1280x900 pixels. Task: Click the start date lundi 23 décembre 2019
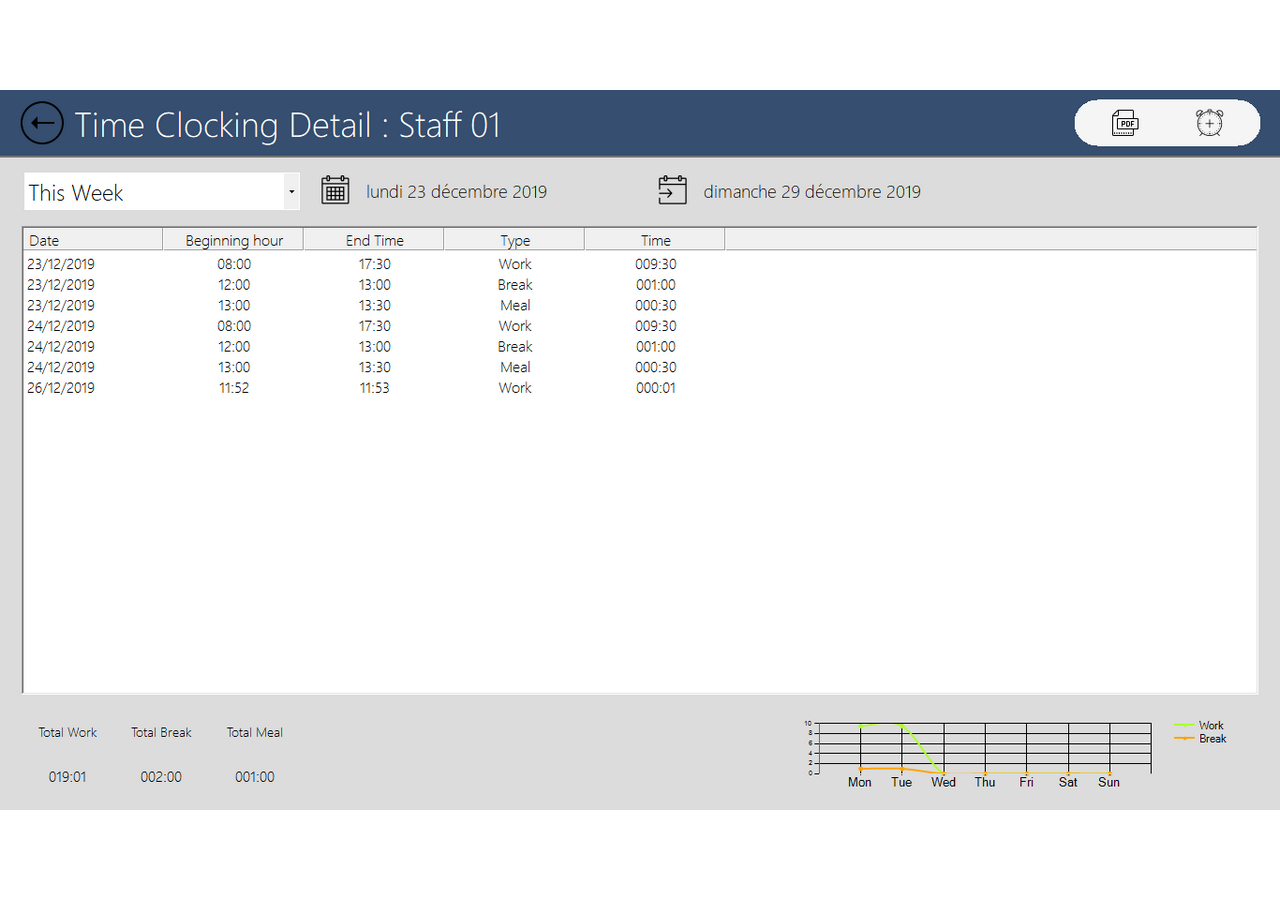coord(456,192)
